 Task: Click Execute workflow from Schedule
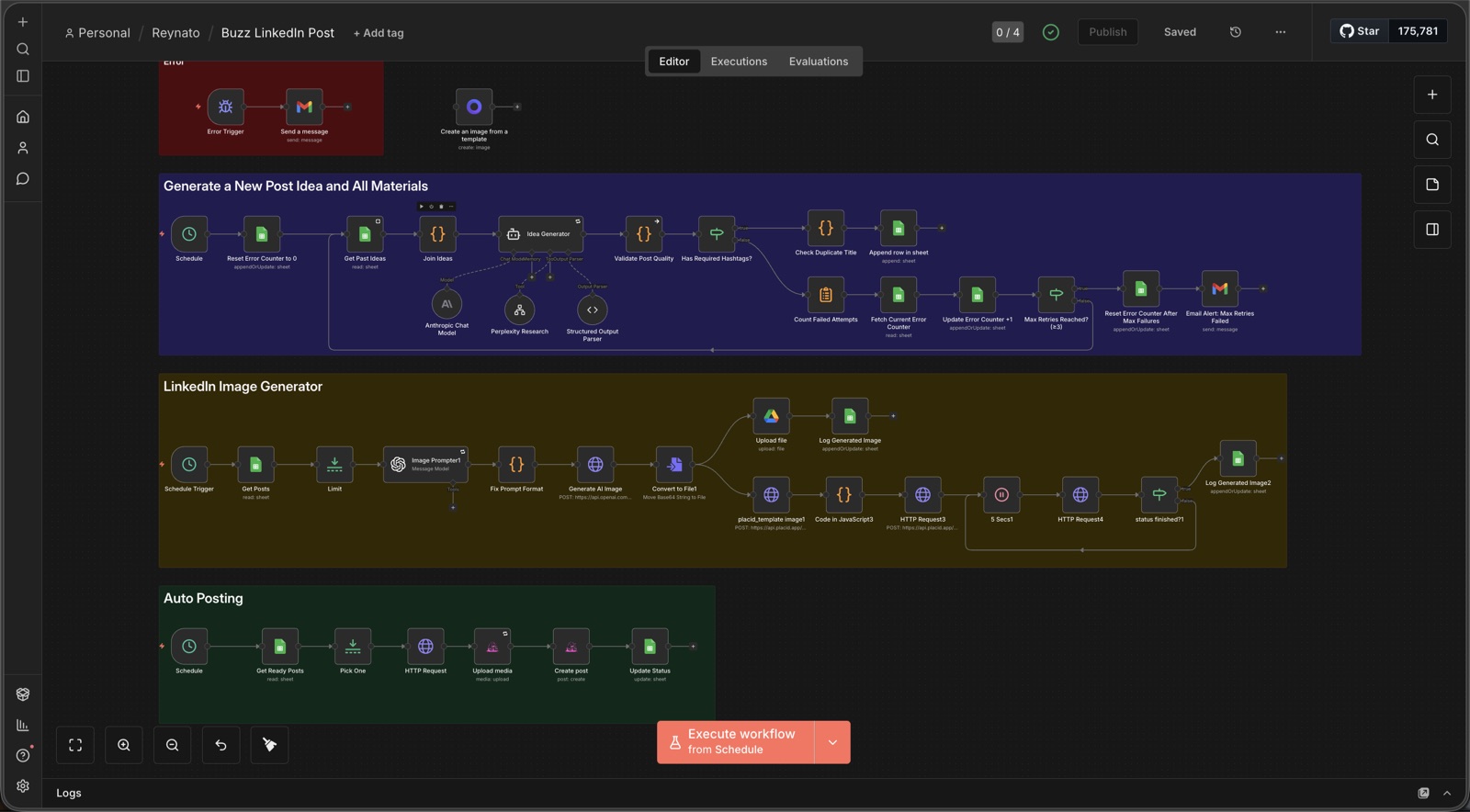coord(736,742)
